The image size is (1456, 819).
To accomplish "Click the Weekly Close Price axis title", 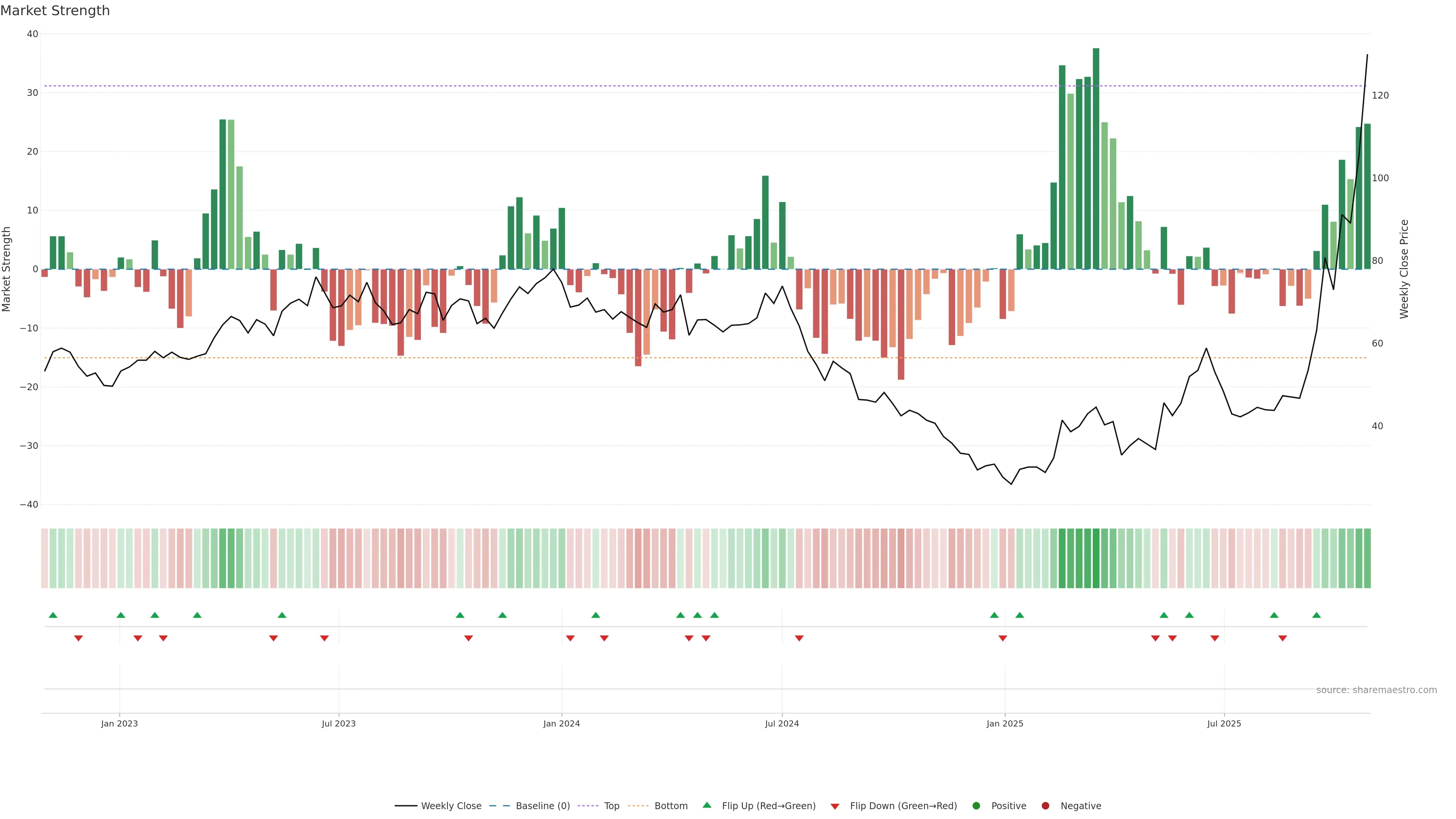I will pos(1404,269).
